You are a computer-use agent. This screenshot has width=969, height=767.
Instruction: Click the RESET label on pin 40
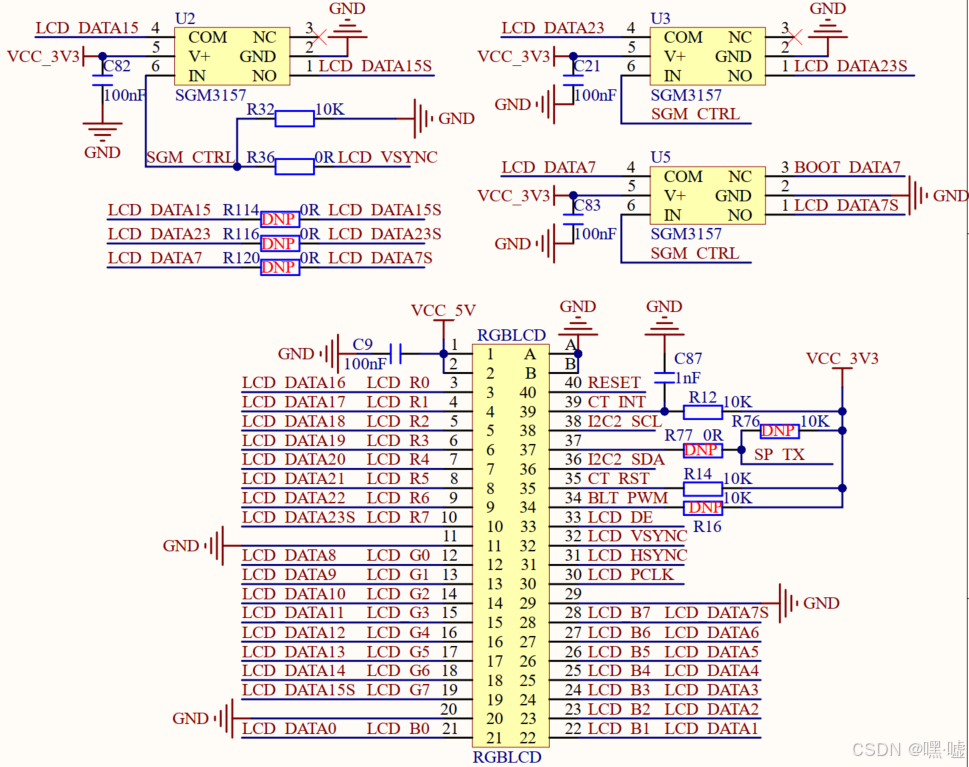pos(614,383)
